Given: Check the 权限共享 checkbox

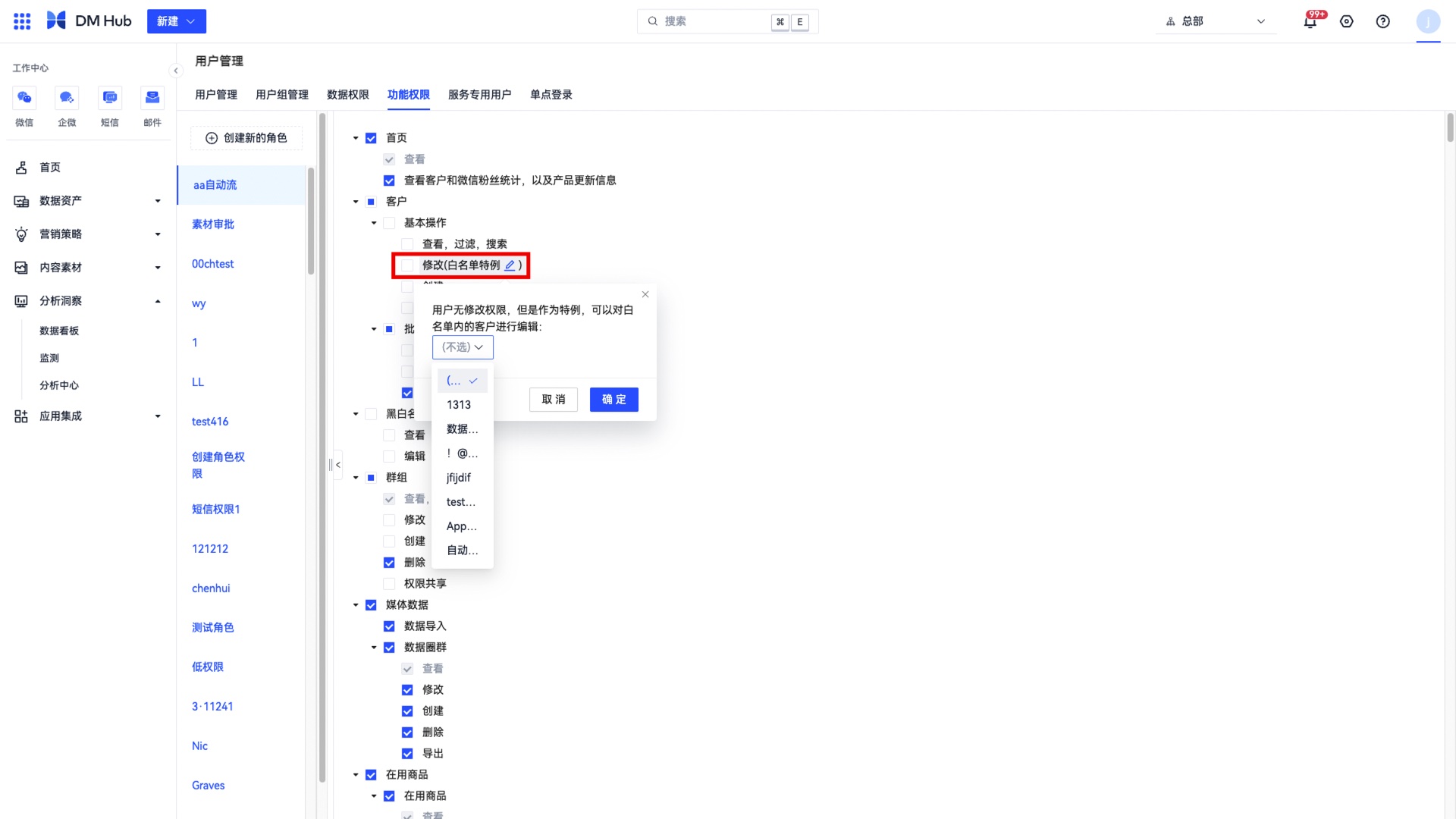Looking at the screenshot, I should (389, 584).
